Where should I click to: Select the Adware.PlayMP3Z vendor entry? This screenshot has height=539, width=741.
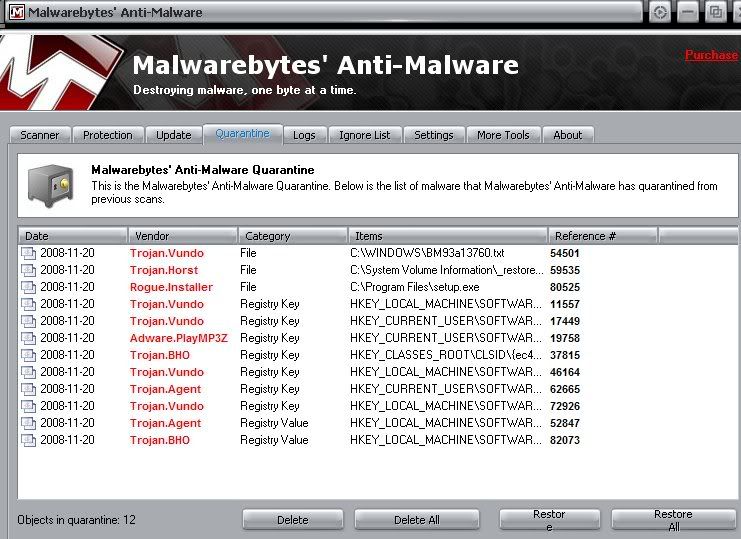click(179, 338)
